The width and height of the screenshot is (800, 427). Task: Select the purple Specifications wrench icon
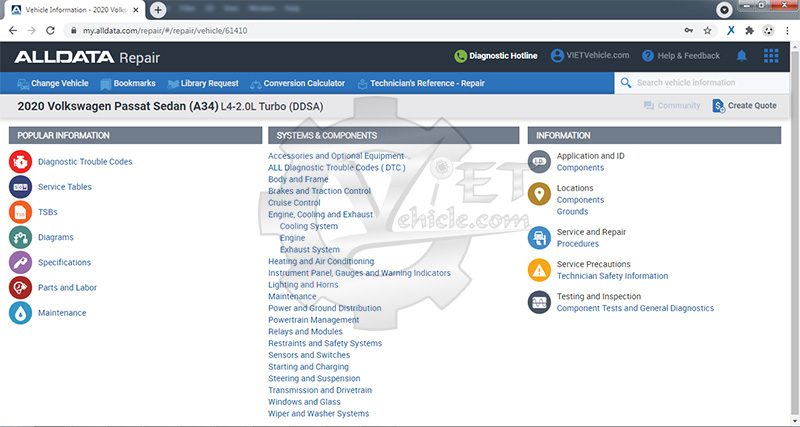coord(20,262)
